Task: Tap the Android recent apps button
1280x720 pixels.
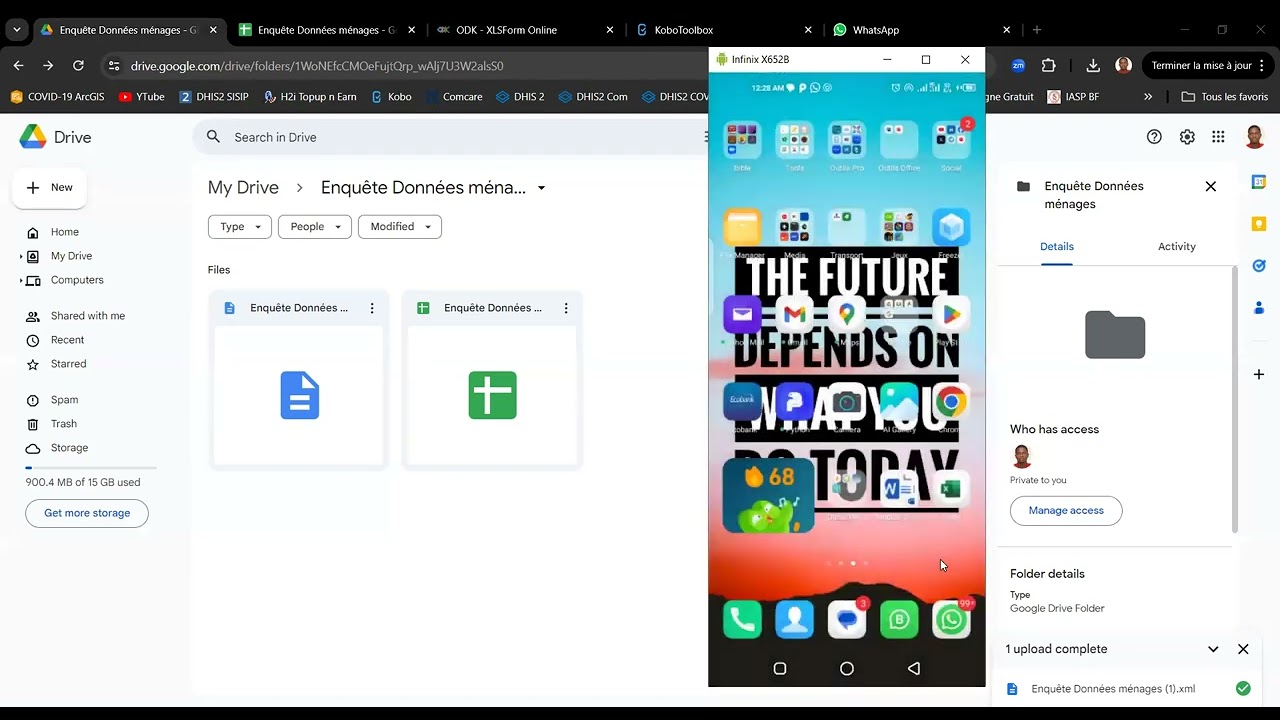Action: click(x=780, y=668)
